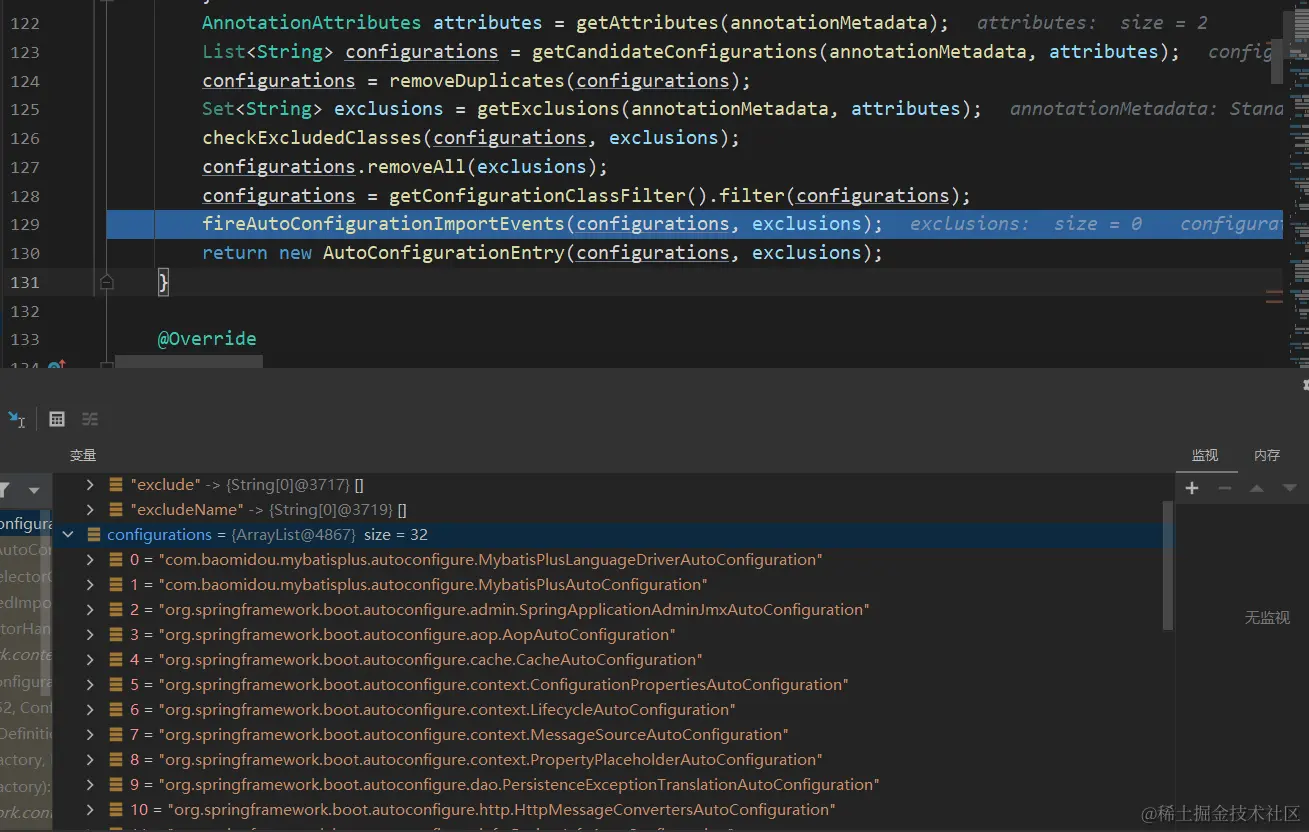The image size is (1309, 832).
Task: Click the list icon next to configurations variable
Action: tap(93, 535)
